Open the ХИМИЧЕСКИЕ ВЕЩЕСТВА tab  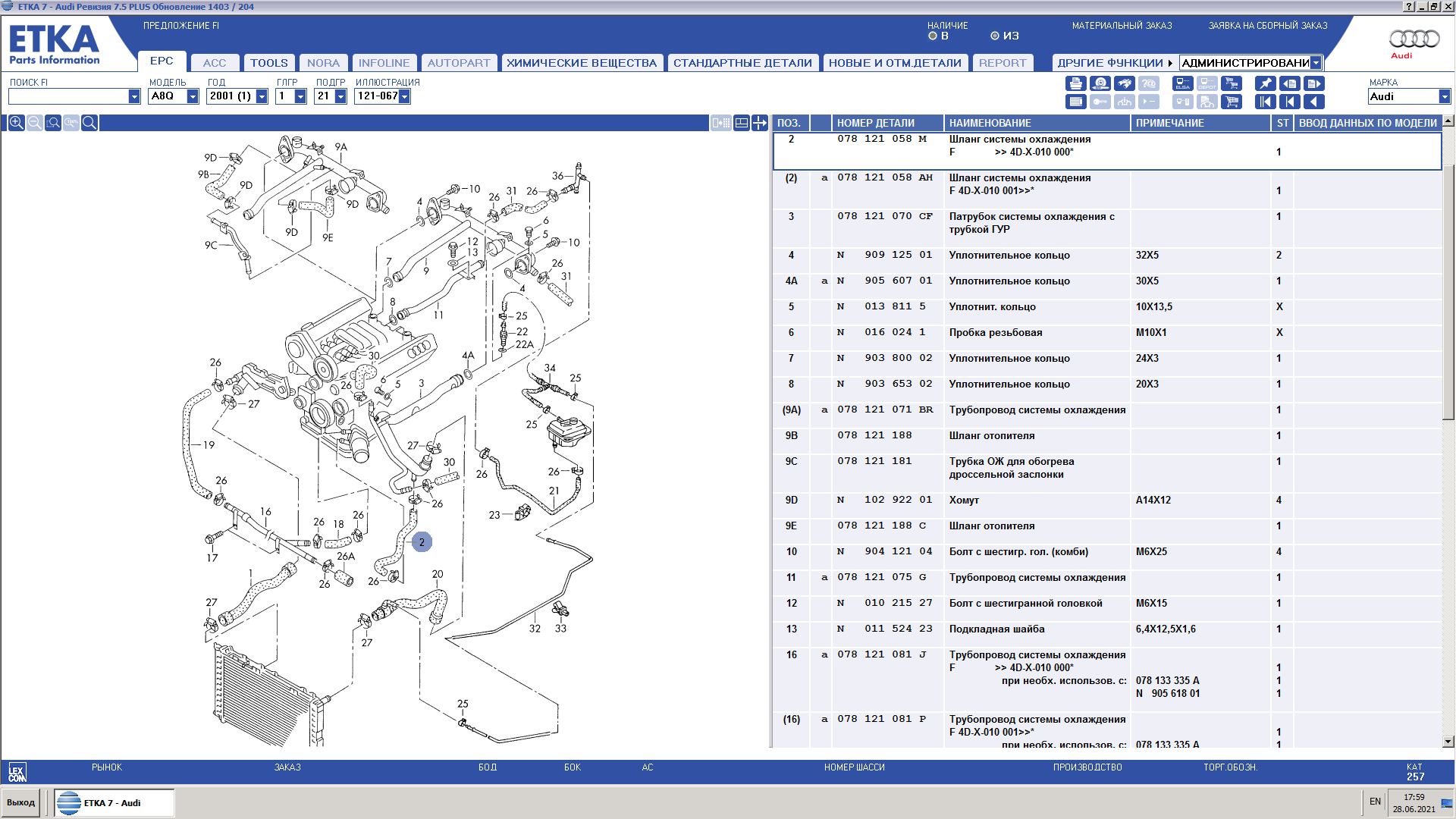582,63
